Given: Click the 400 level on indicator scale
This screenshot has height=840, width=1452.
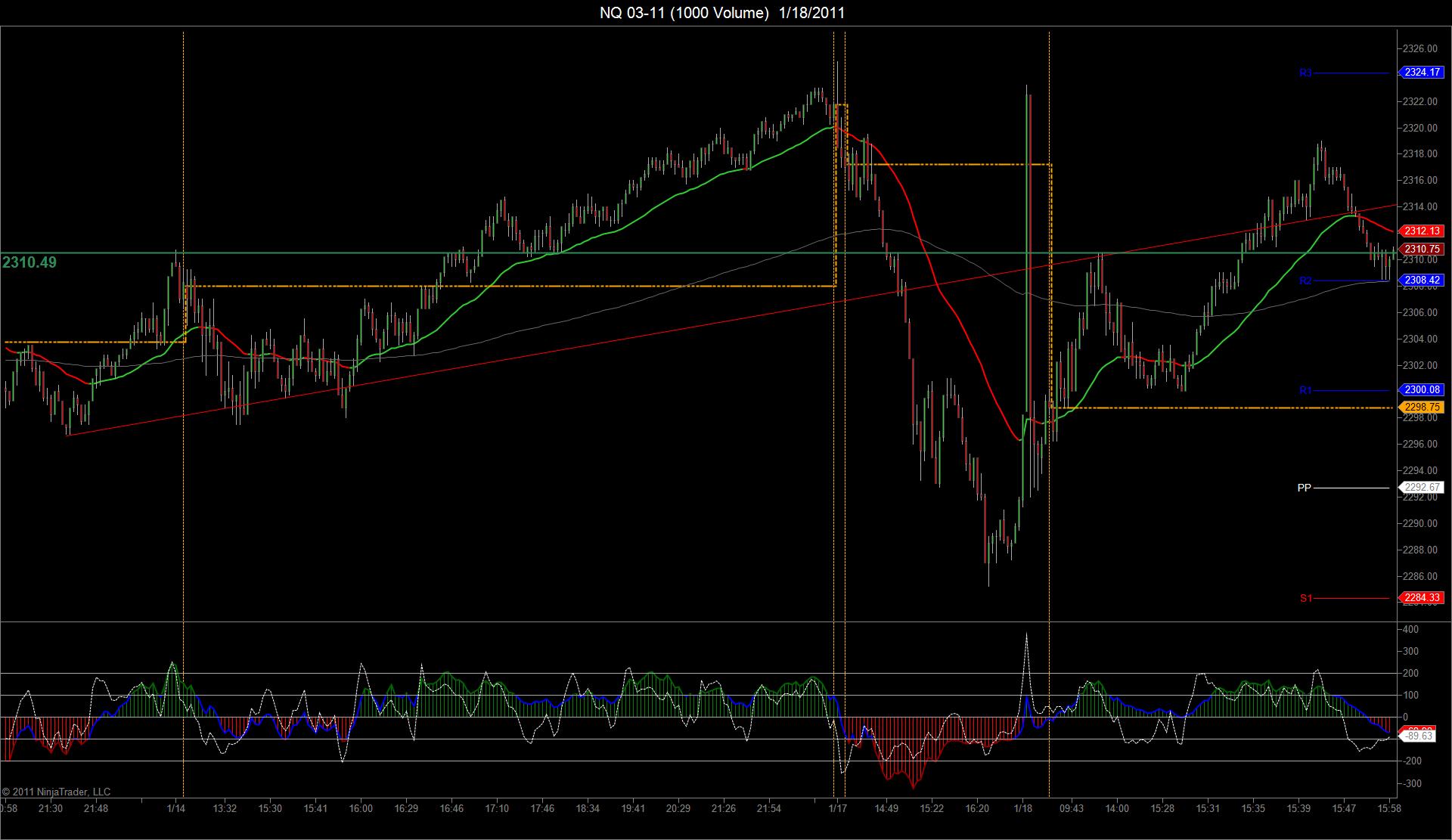Looking at the screenshot, I should [x=1410, y=629].
